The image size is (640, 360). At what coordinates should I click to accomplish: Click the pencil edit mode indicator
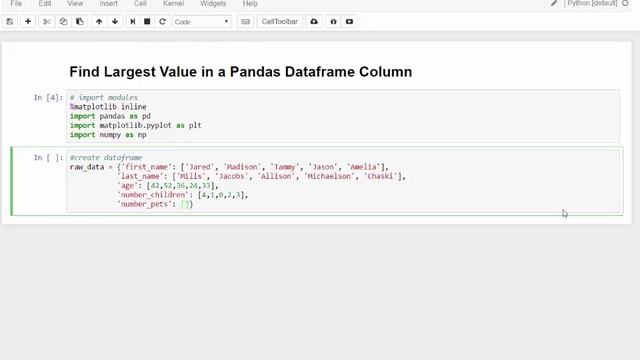[x=553, y=3]
